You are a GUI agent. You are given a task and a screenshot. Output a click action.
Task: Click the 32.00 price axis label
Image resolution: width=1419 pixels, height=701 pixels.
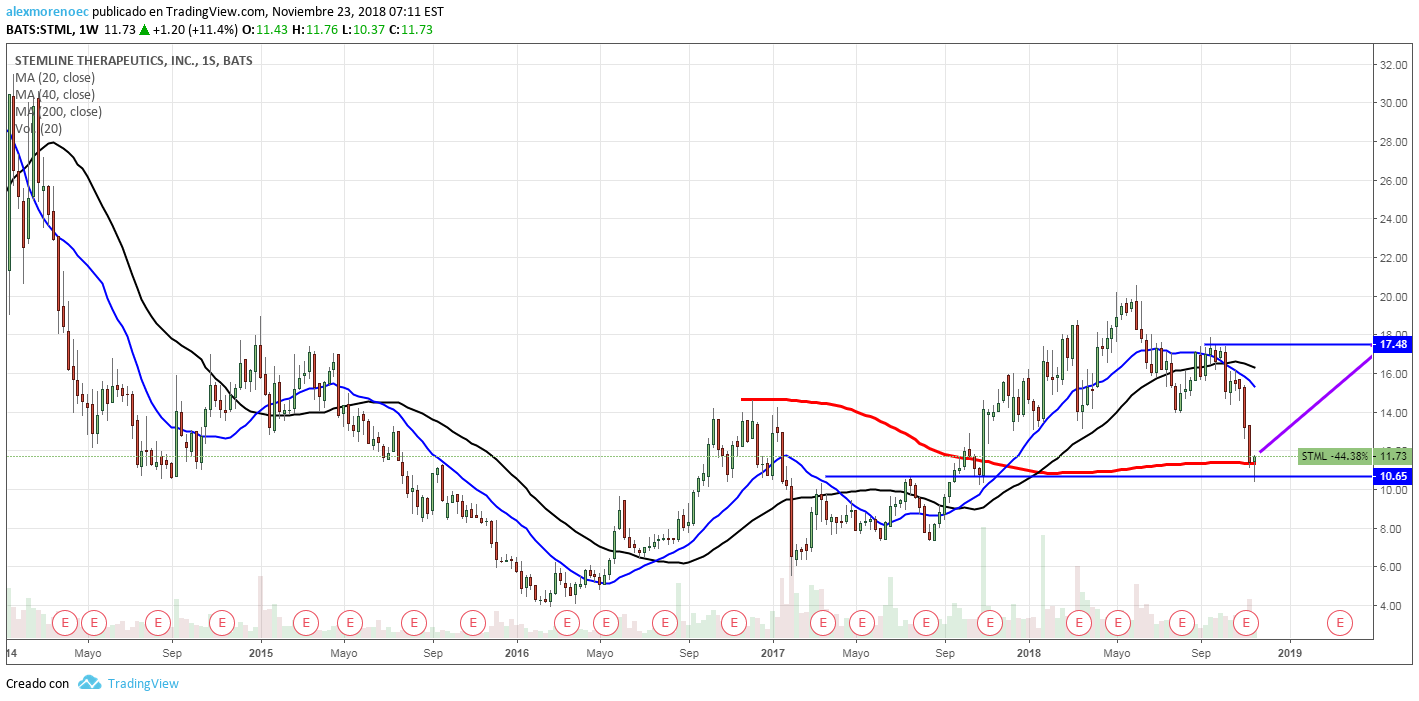(x=1394, y=64)
